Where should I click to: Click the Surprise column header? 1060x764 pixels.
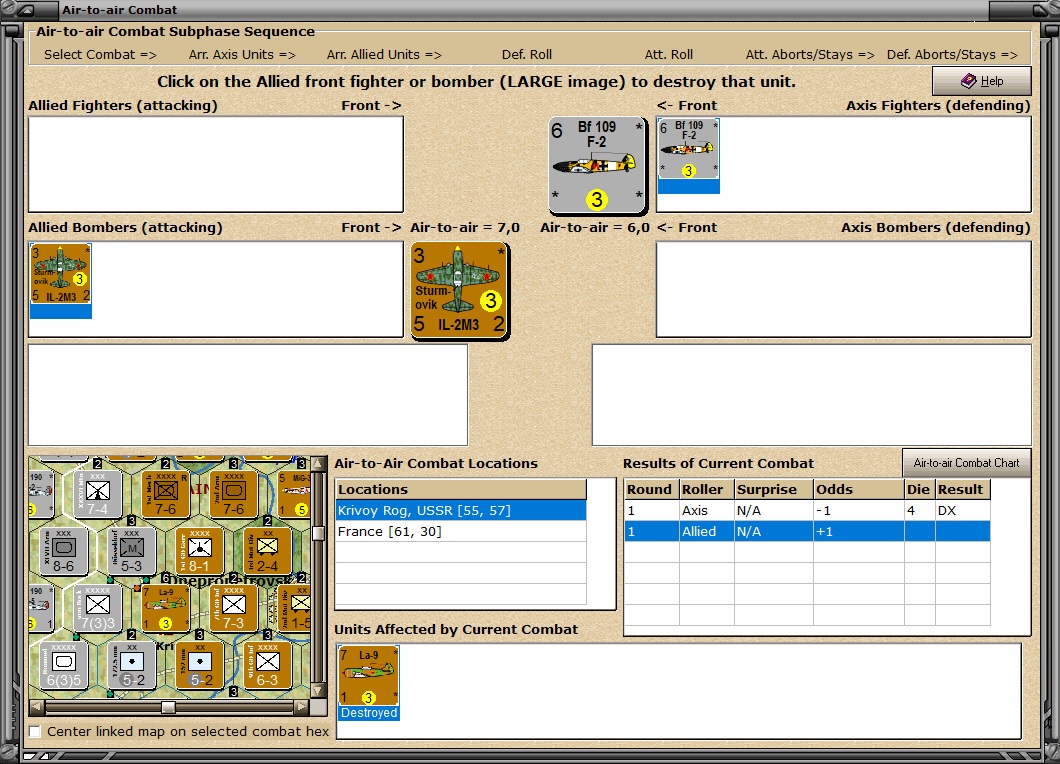click(x=773, y=490)
